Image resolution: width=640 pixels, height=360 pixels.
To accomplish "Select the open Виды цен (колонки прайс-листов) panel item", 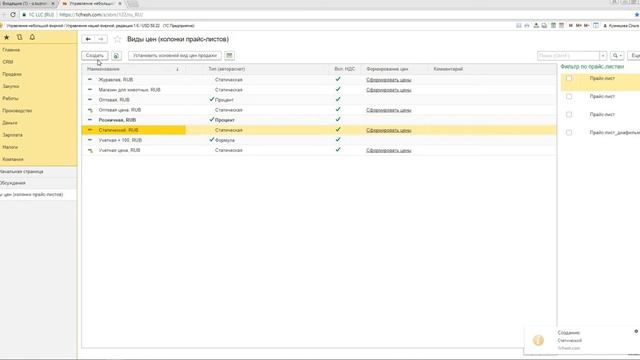I will [38, 195].
